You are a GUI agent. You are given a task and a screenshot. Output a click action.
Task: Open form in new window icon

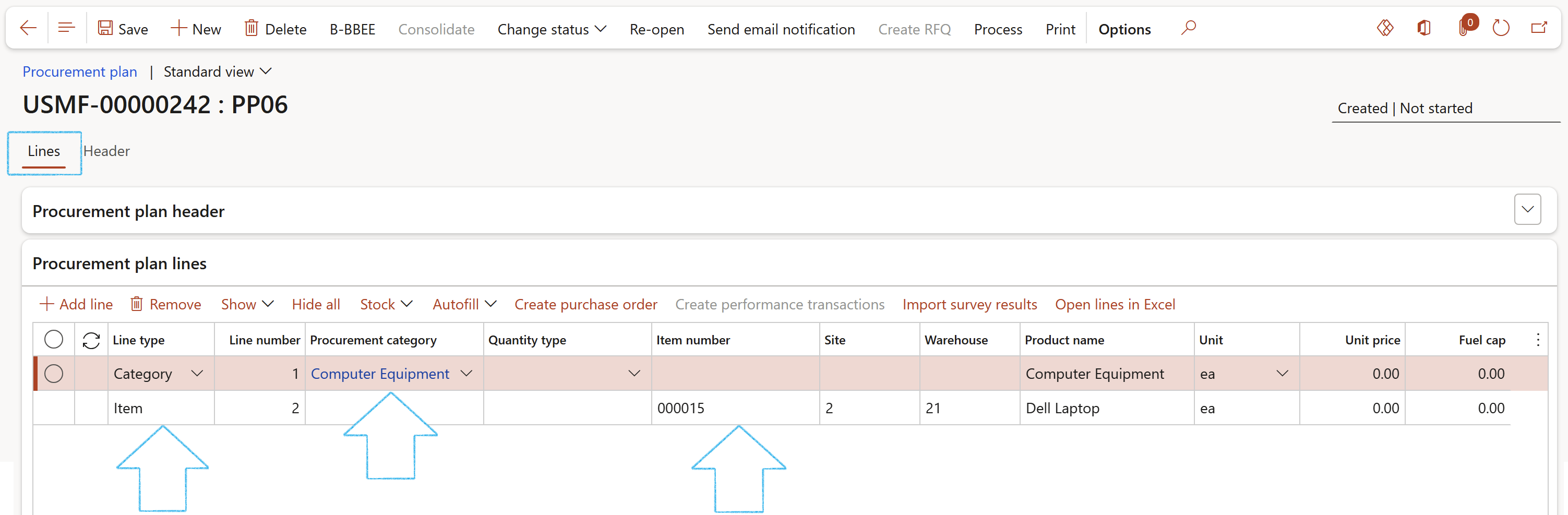pyautogui.click(x=1539, y=28)
